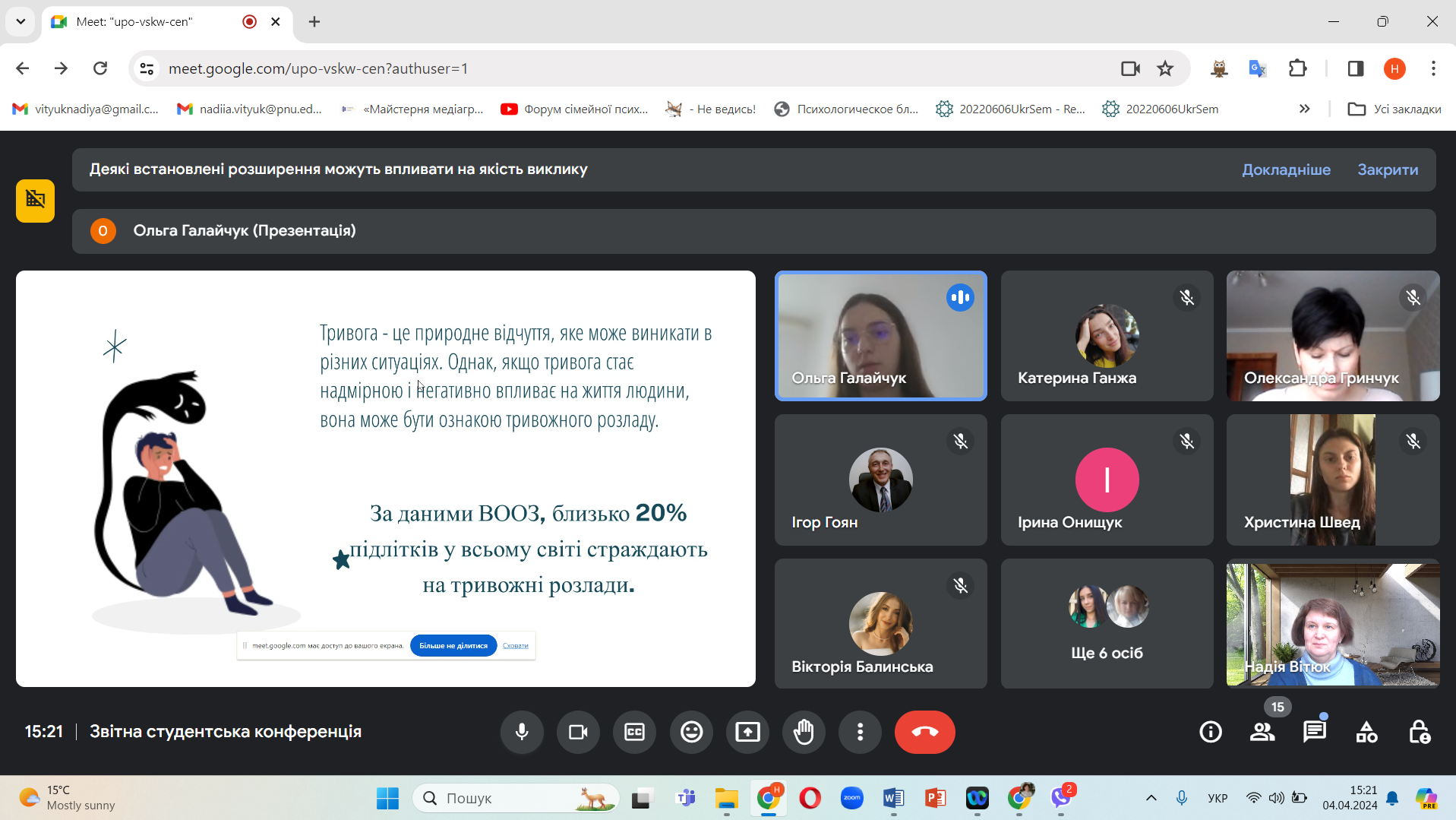The image size is (1456, 820).
Task: Open the Усі закладки bookmarks folder
Action: coord(1394,109)
